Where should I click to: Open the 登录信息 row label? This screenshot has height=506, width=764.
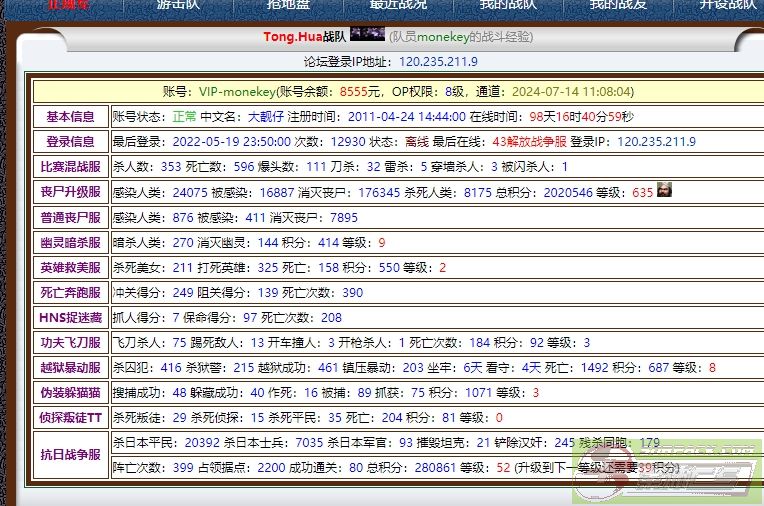click(x=70, y=142)
